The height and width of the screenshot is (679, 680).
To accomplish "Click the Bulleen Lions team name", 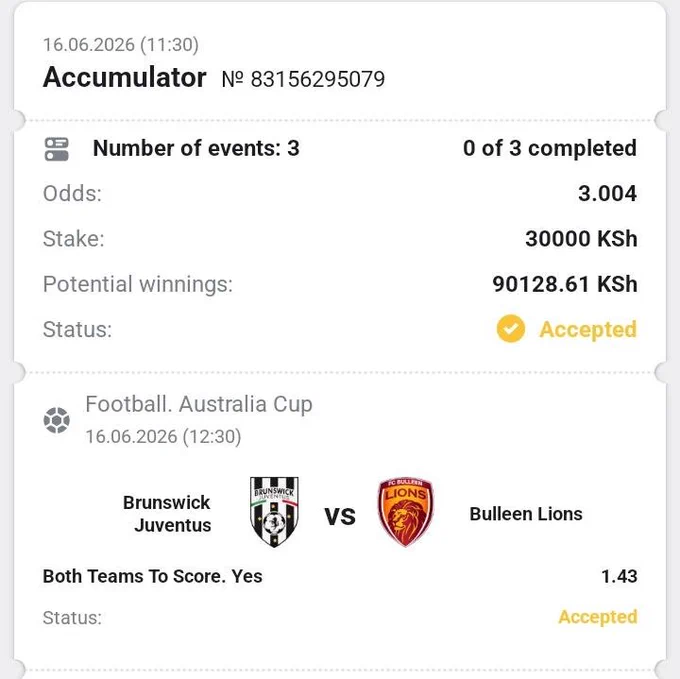I will [x=526, y=514].
